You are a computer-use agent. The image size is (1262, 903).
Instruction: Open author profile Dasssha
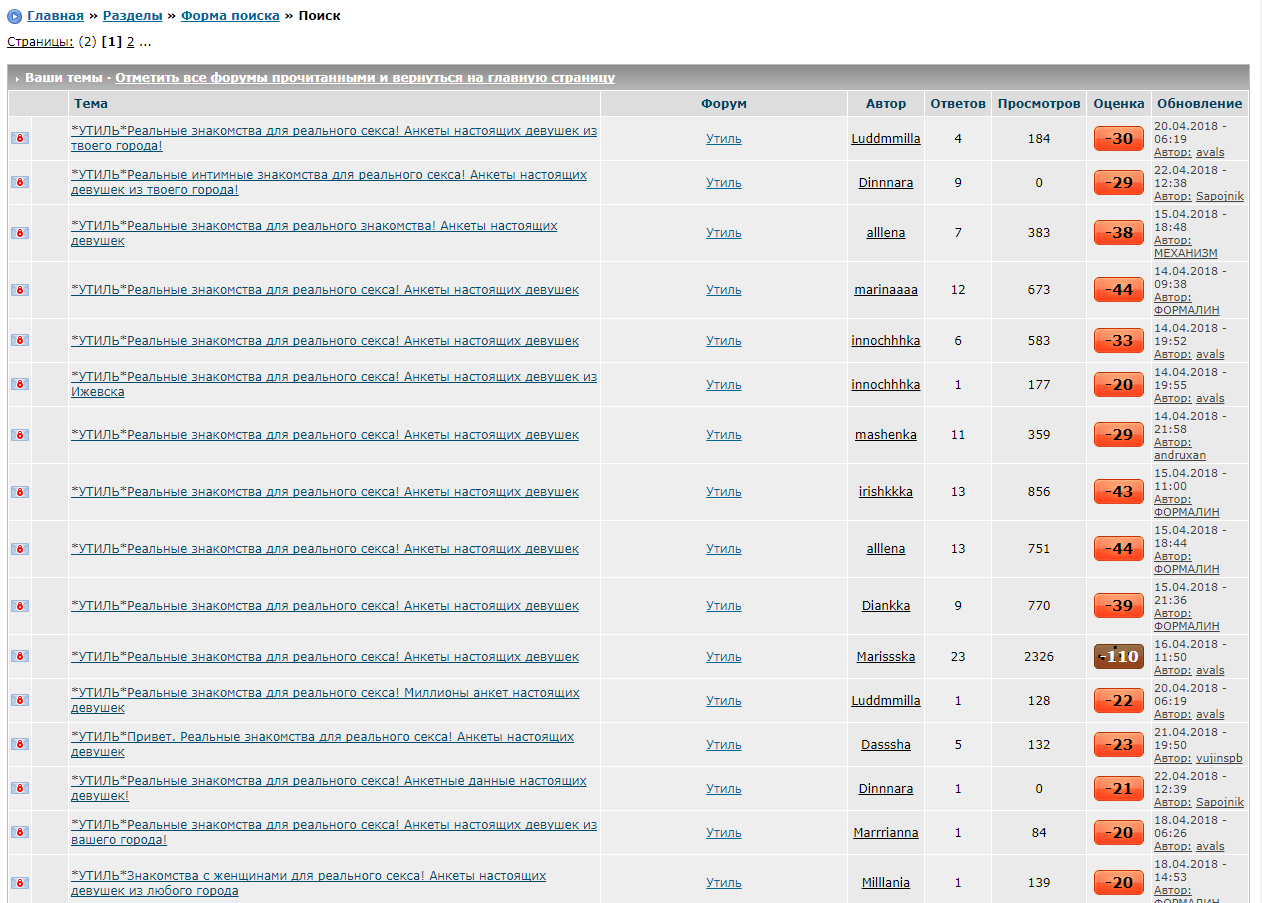point(886,745)
